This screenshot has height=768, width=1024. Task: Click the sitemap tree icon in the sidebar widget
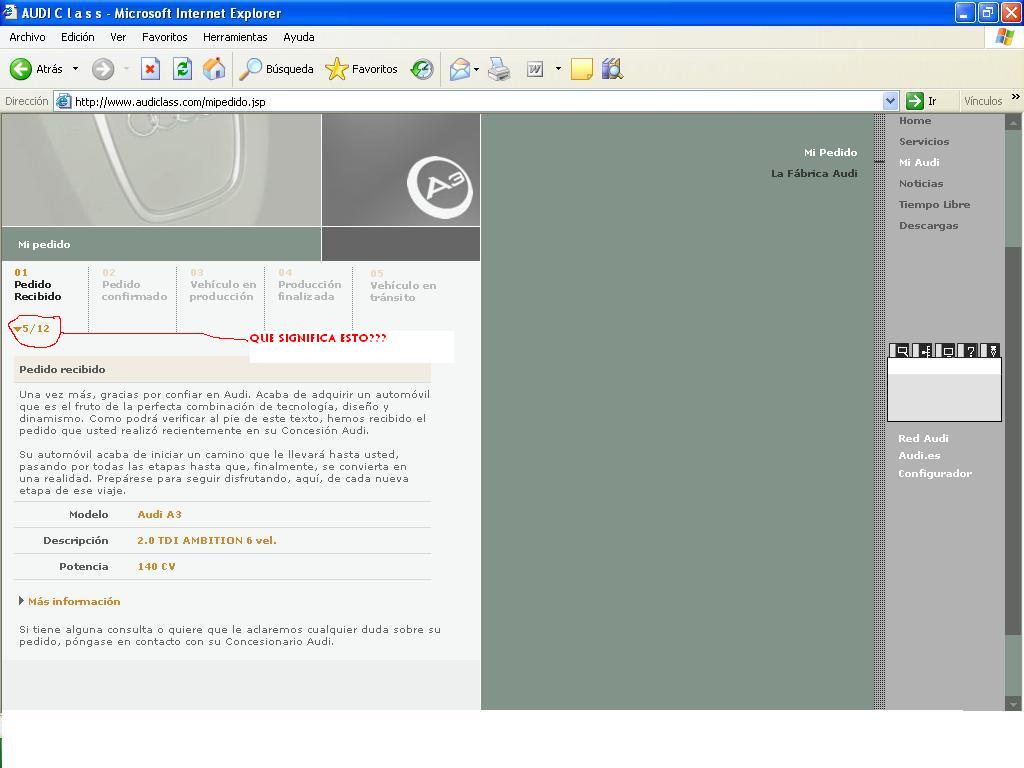point(925,351)
